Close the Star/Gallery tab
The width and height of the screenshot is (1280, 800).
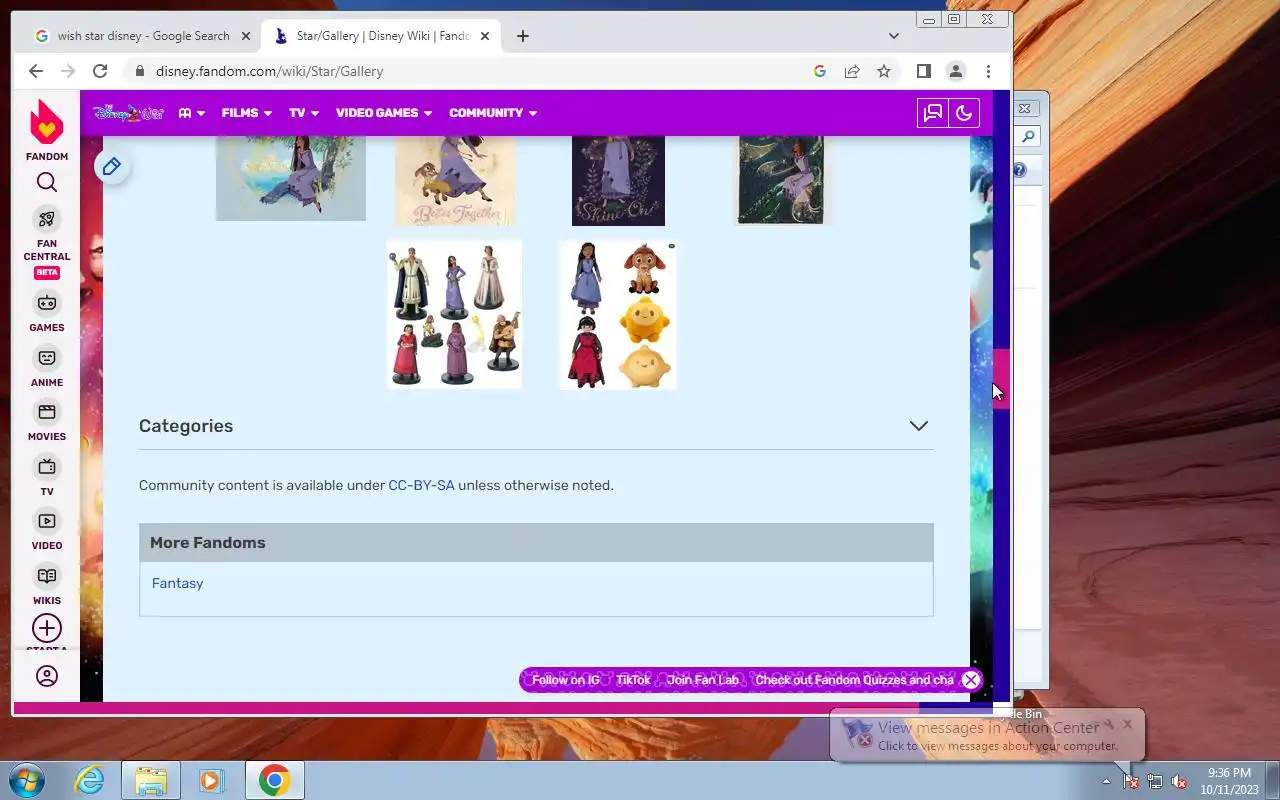point(485,36)
